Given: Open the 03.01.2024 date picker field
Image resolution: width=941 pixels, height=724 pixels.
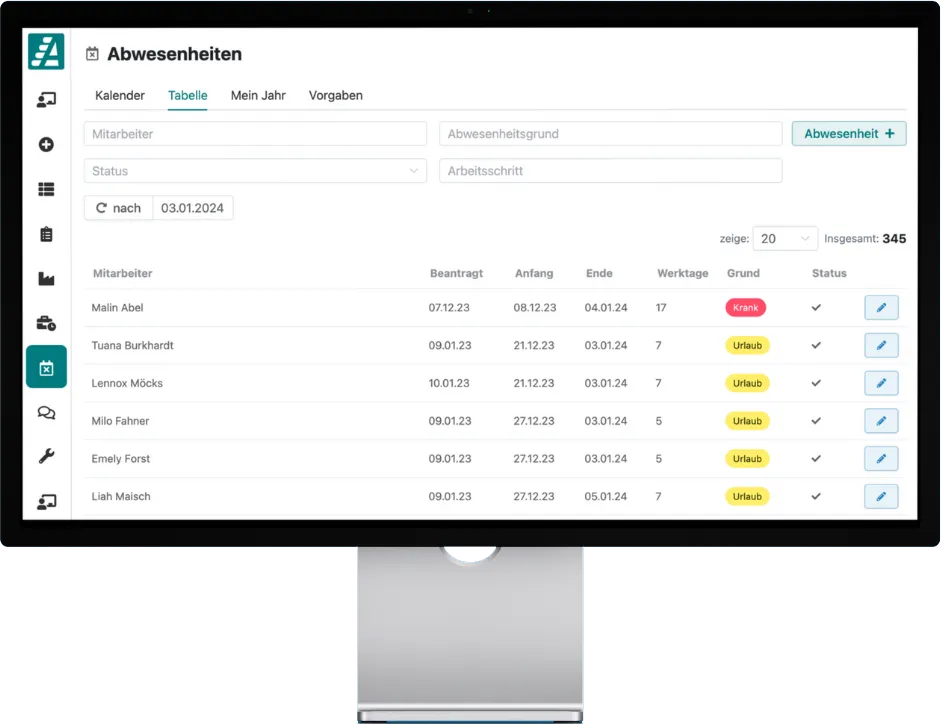Looking at the screenshot, I should click(193, 208).
